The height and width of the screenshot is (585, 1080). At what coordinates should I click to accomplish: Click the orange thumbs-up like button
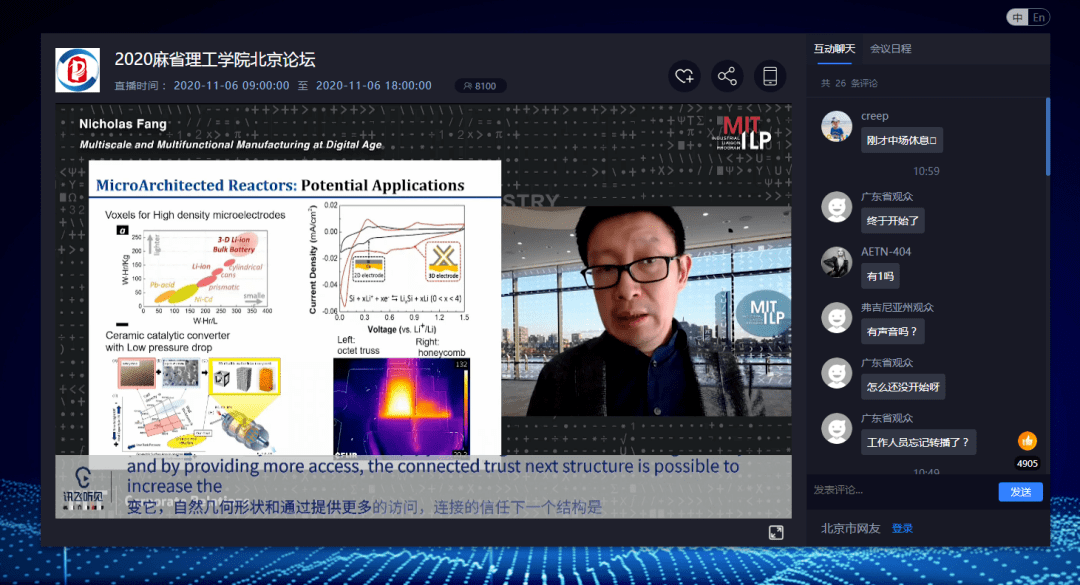(x=1027, y=440)
